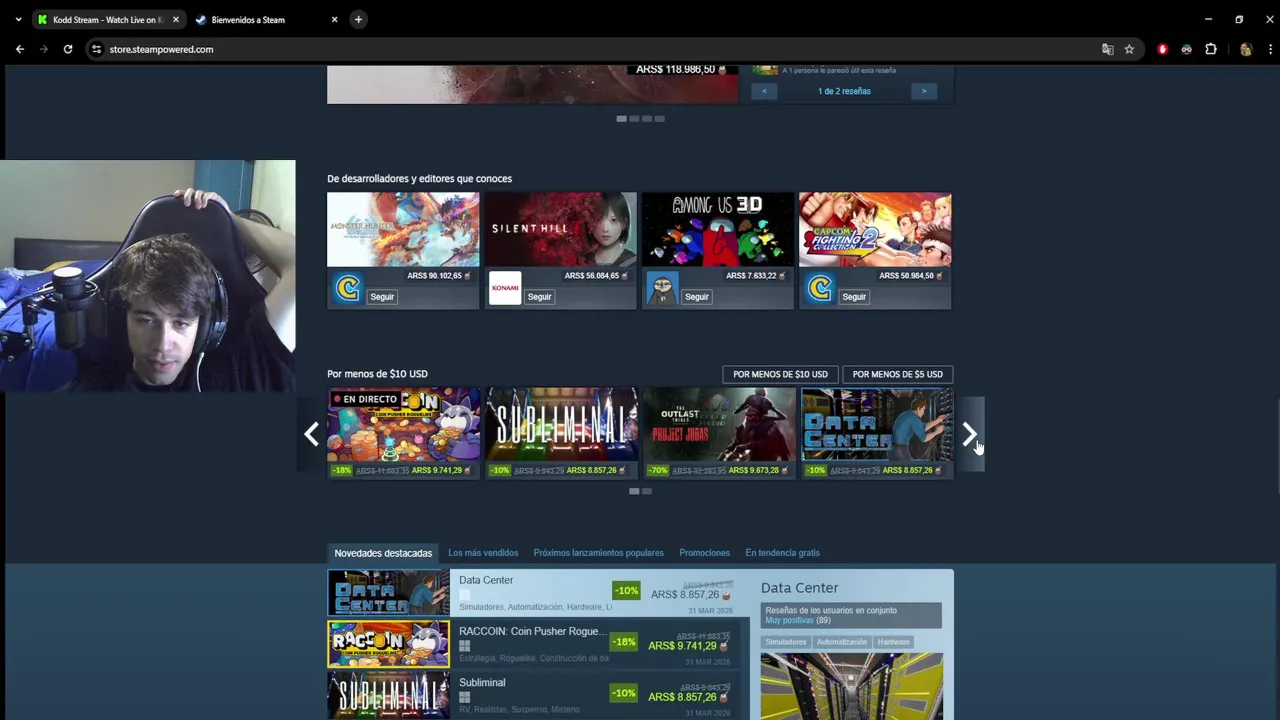
Task: Click the Data Center preview screenshot
Action: (851, 686)
